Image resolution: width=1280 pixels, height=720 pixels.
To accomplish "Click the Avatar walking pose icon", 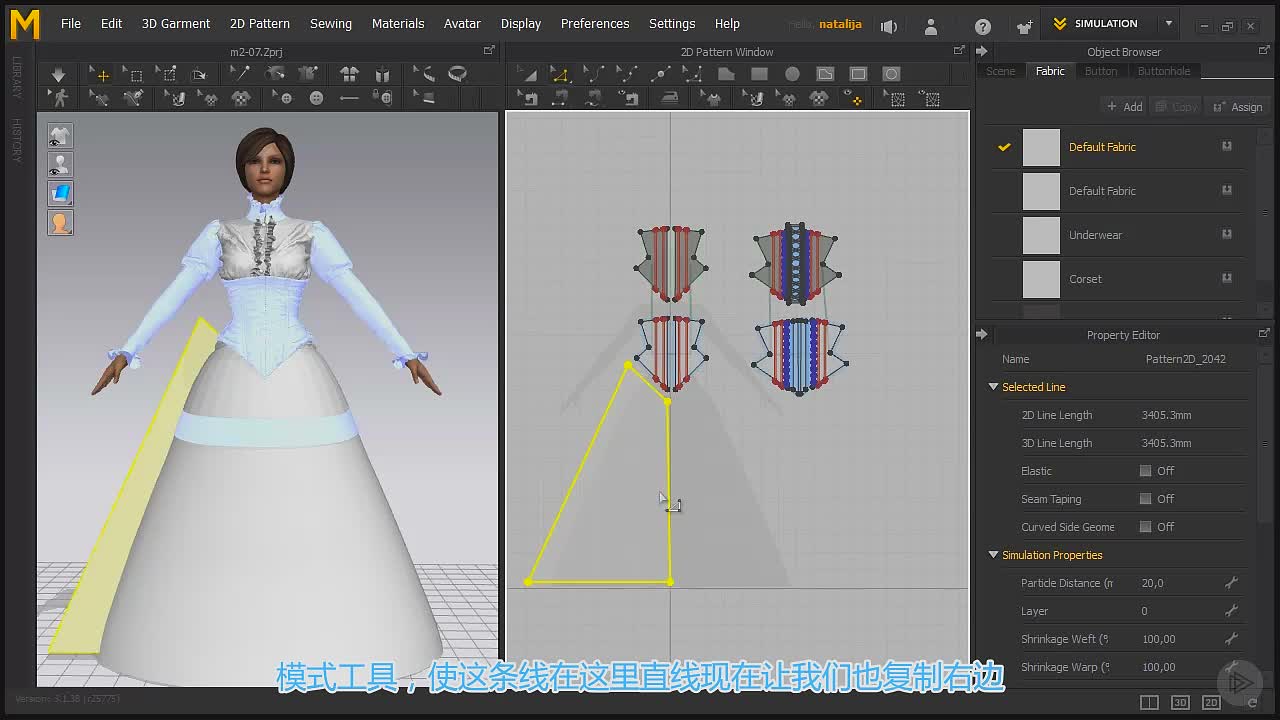I will pos(60,98).
